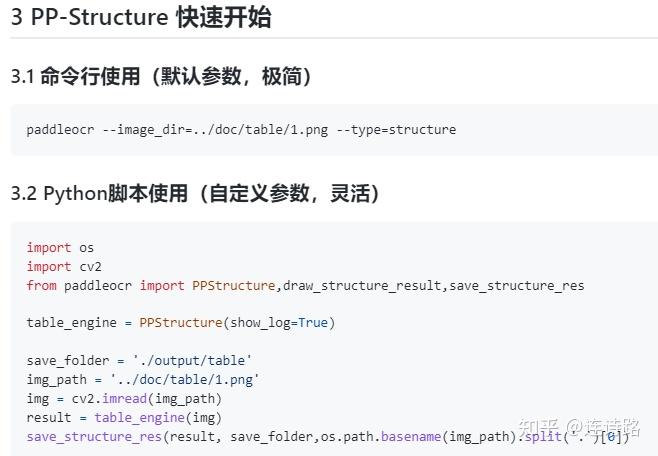The image size is (658, 456).
Task: Click 'os.path.basename' in last line
Action: 381,436
